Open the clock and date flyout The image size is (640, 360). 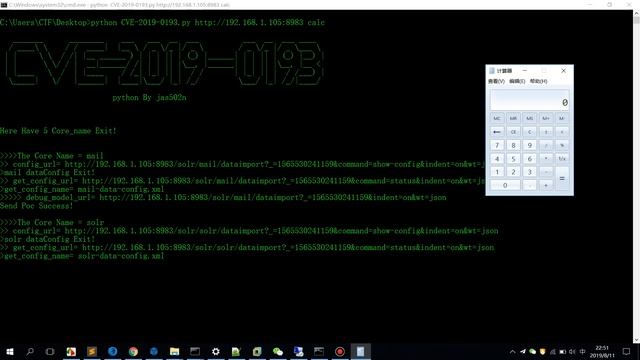602,351
